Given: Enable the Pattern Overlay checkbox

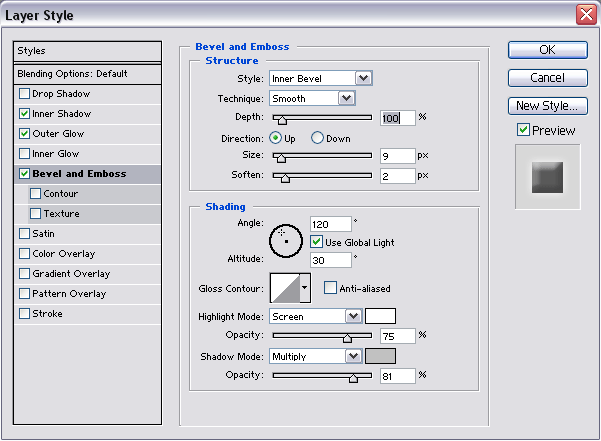Looking at the screenshot, I should pos(24,293).
